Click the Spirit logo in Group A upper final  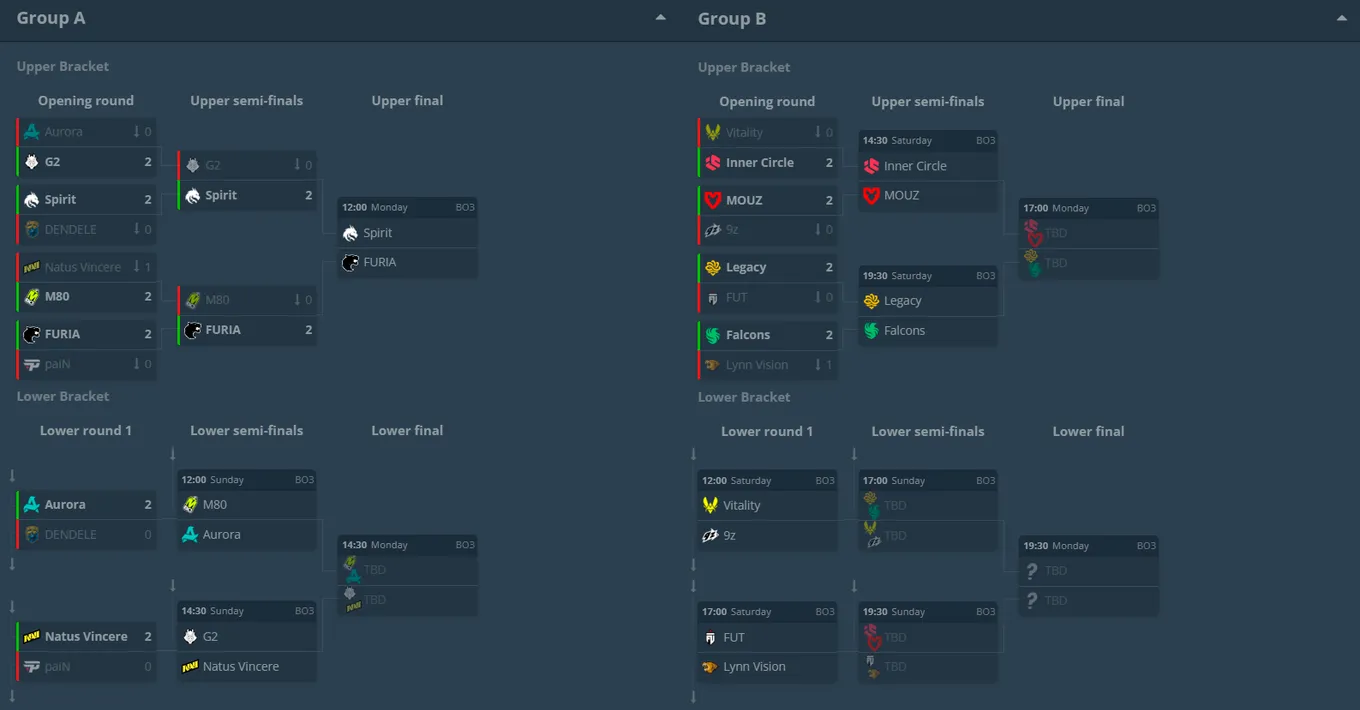(x=350, y=233)
